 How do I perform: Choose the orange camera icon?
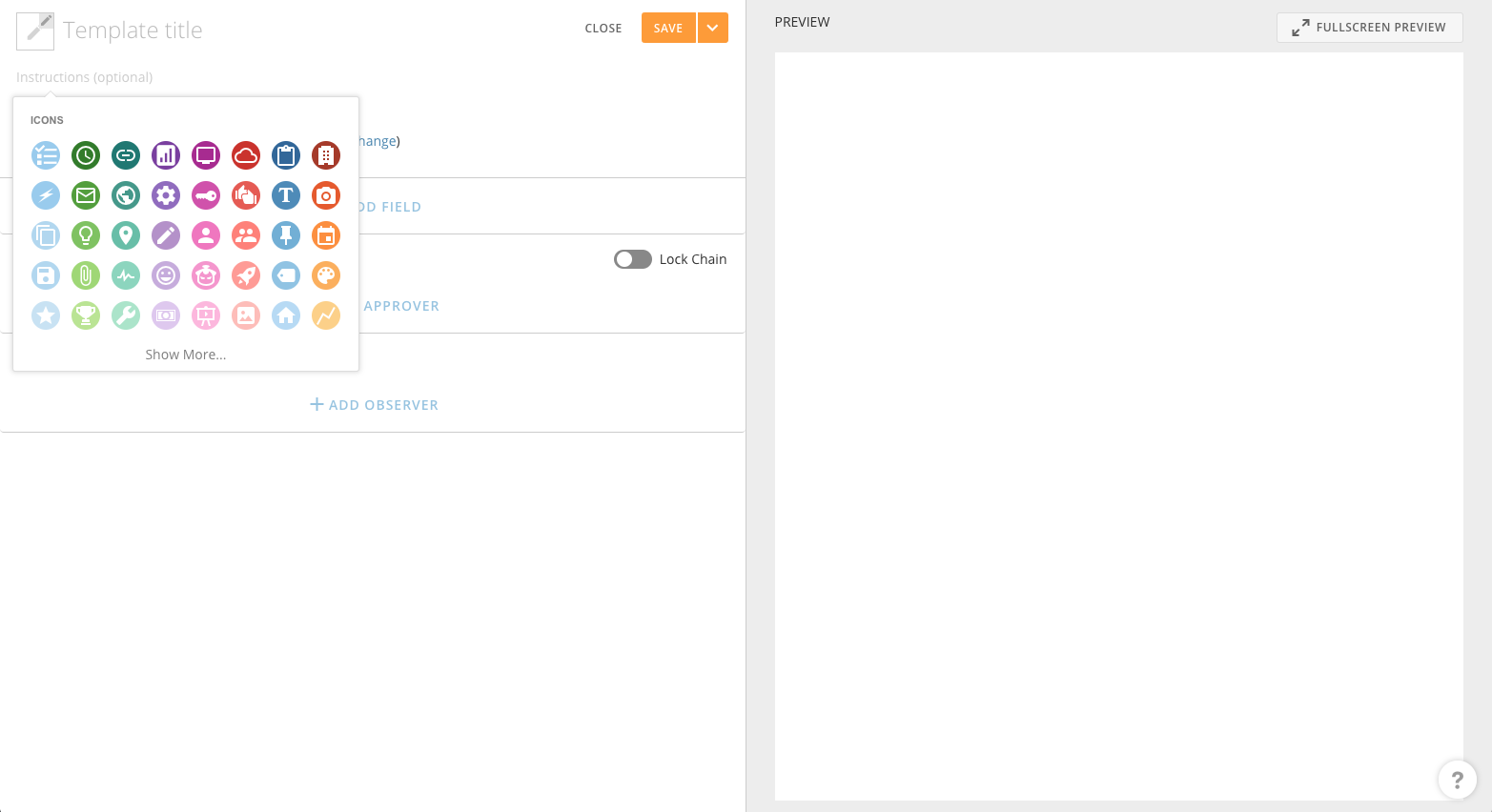[x=326, y=195]
